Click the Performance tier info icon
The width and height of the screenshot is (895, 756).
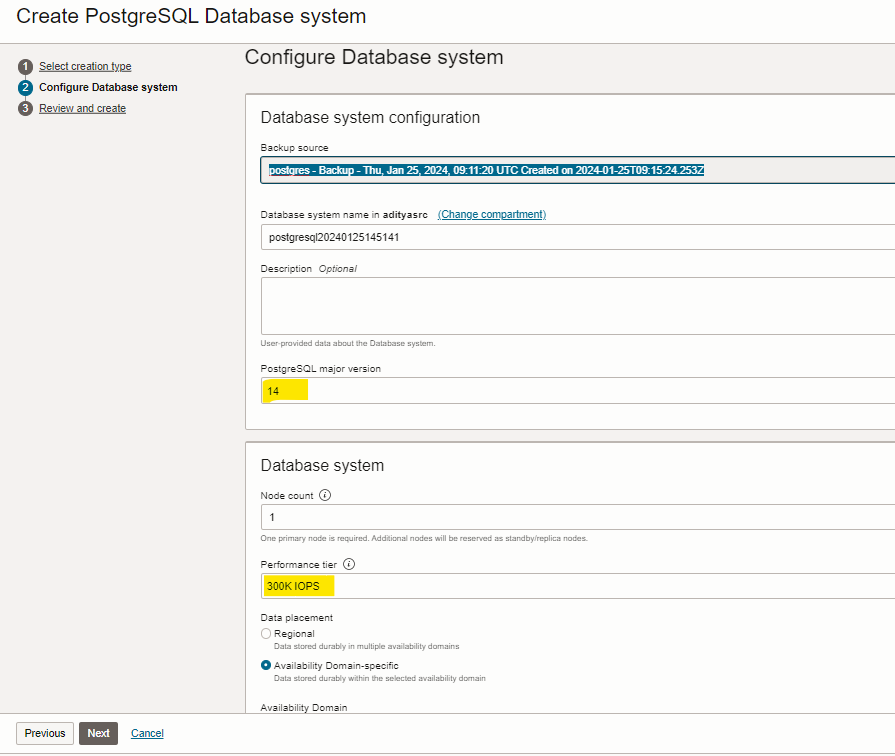[x=349, y=564]
